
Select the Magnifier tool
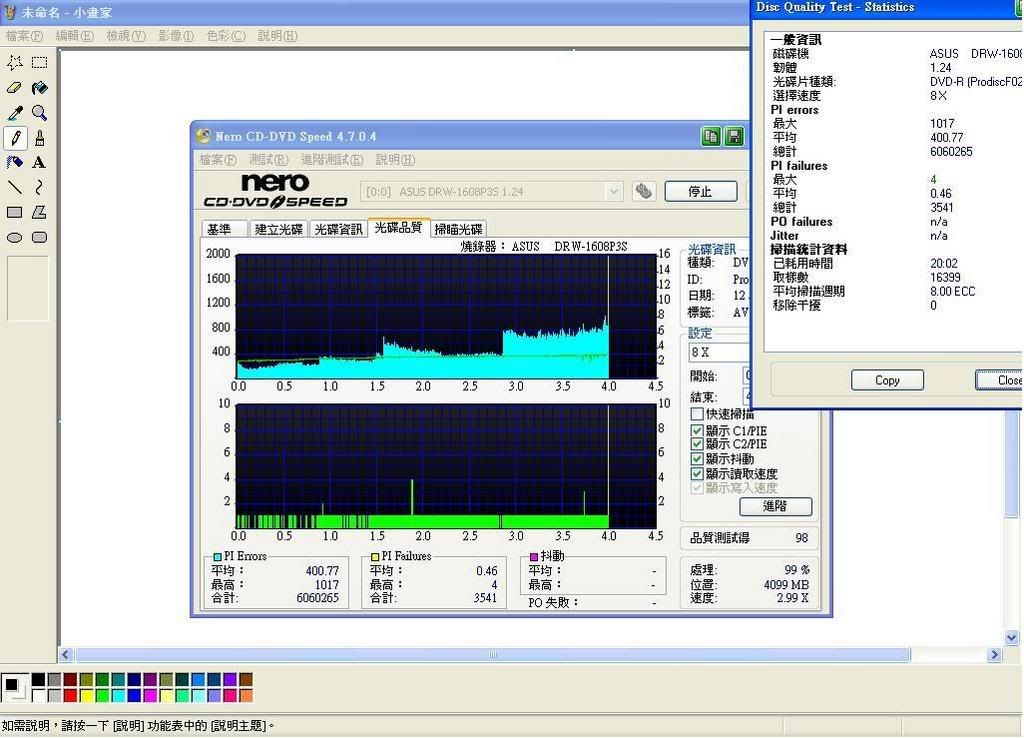point(39,113)
